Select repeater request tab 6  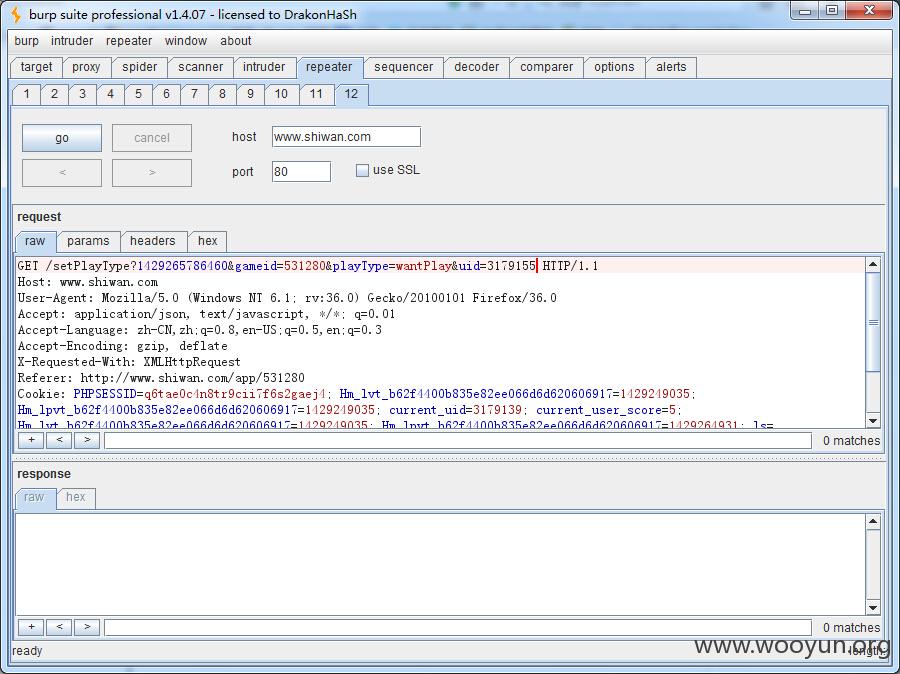[166, 94]
